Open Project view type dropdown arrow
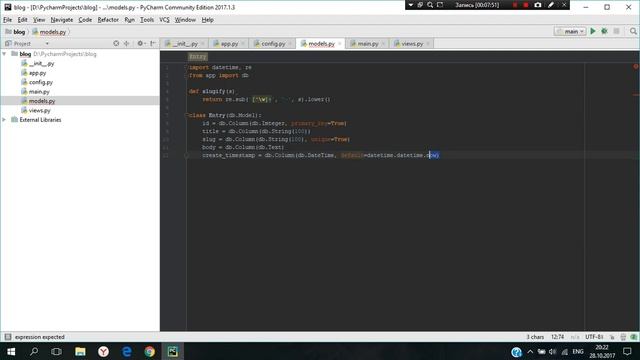The height and width of the screenshot is (360, 640). (47, 44)
